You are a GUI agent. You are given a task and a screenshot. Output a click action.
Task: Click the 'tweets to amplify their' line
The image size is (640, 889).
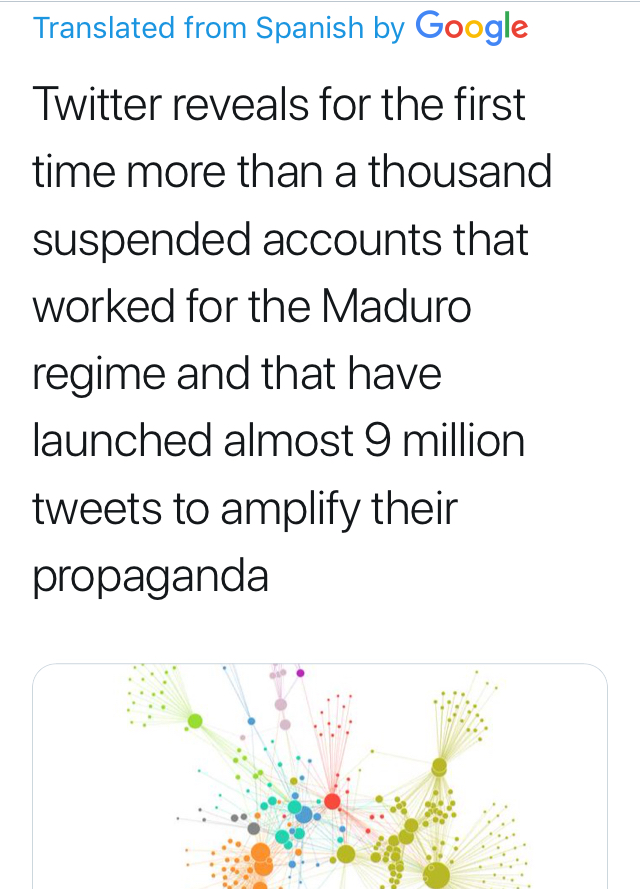click(x=245, y=509)
